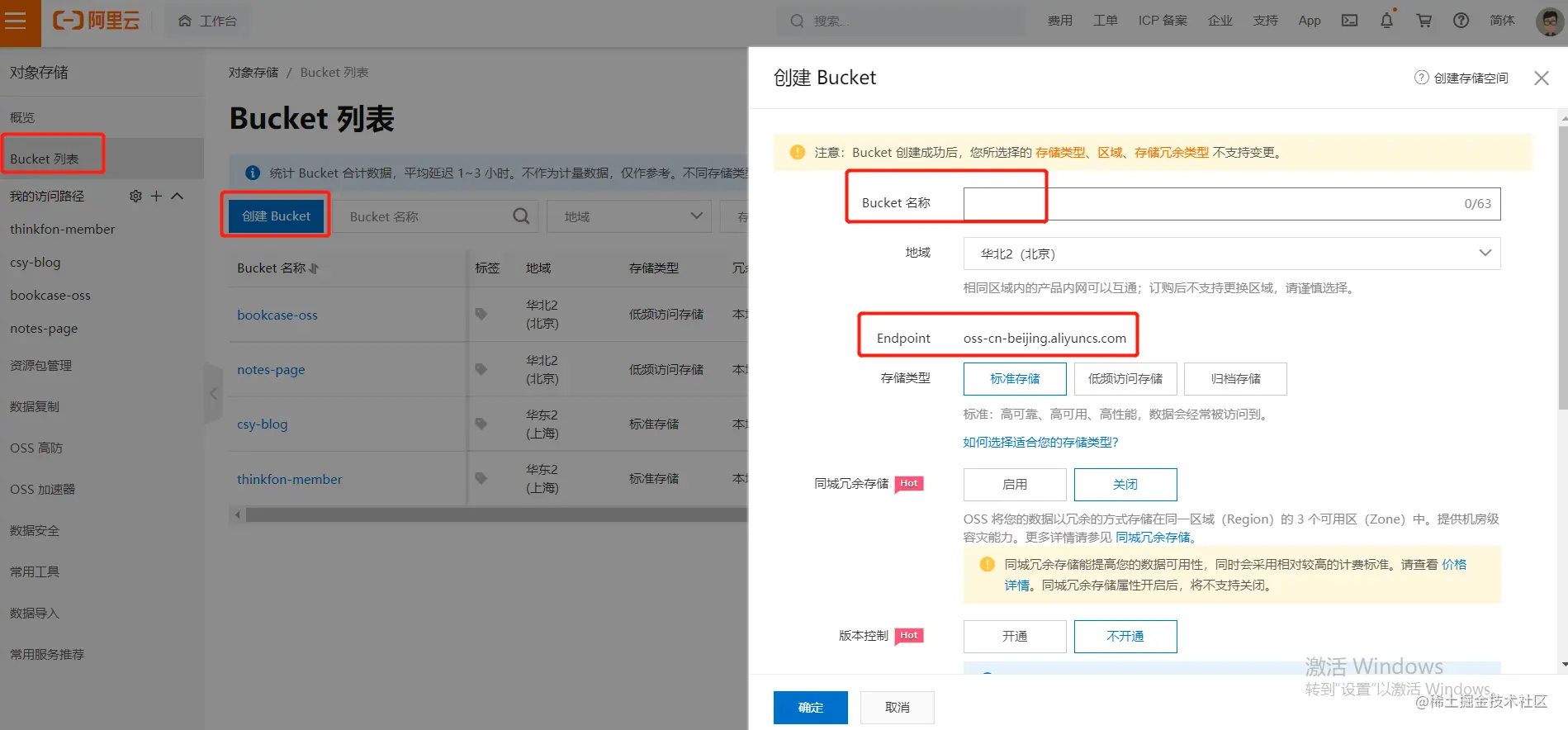Collapse 我的访问路径 section
The height and width of the screenshot is (730, 1568).
pyautogui.click(x=177, y=196)
